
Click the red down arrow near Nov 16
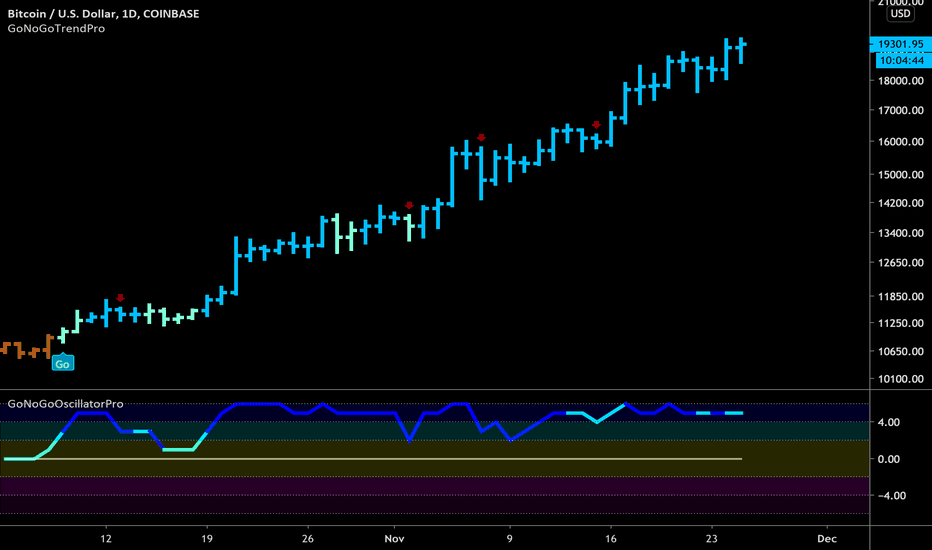596,125
